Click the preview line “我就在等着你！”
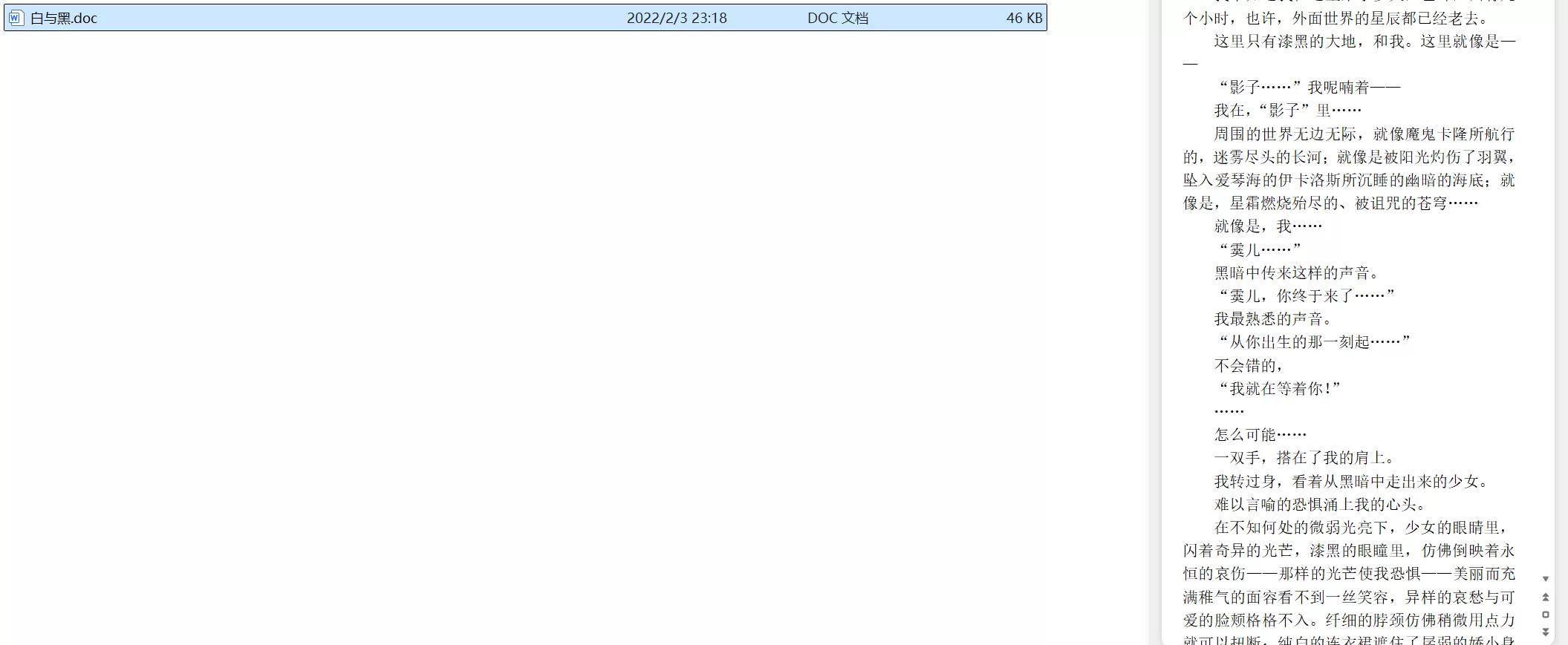This screenshot has width=1568, height=645. click(1279, 388)
